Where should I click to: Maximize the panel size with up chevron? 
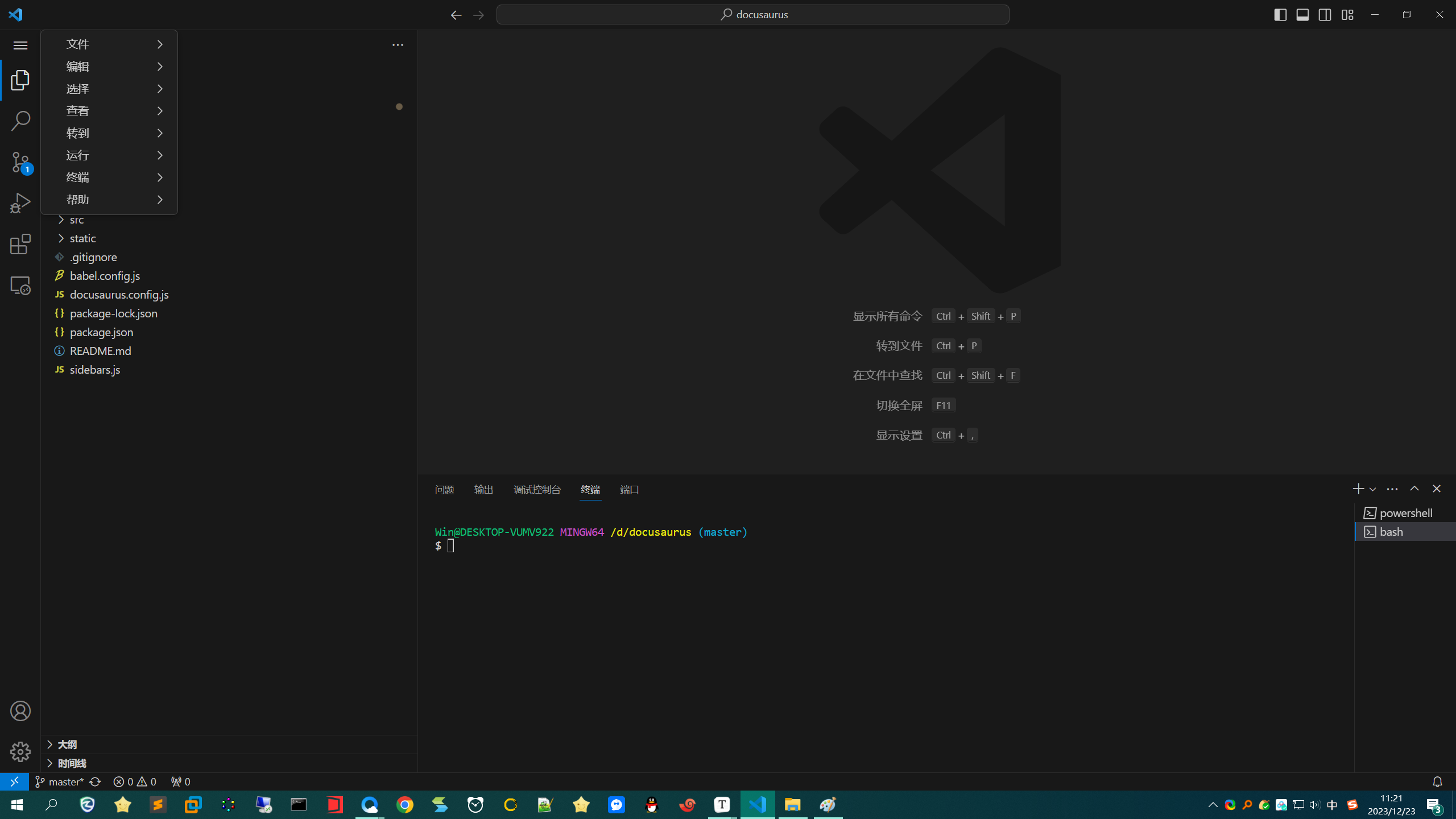pyautogui.click(x=1414, y=489)
